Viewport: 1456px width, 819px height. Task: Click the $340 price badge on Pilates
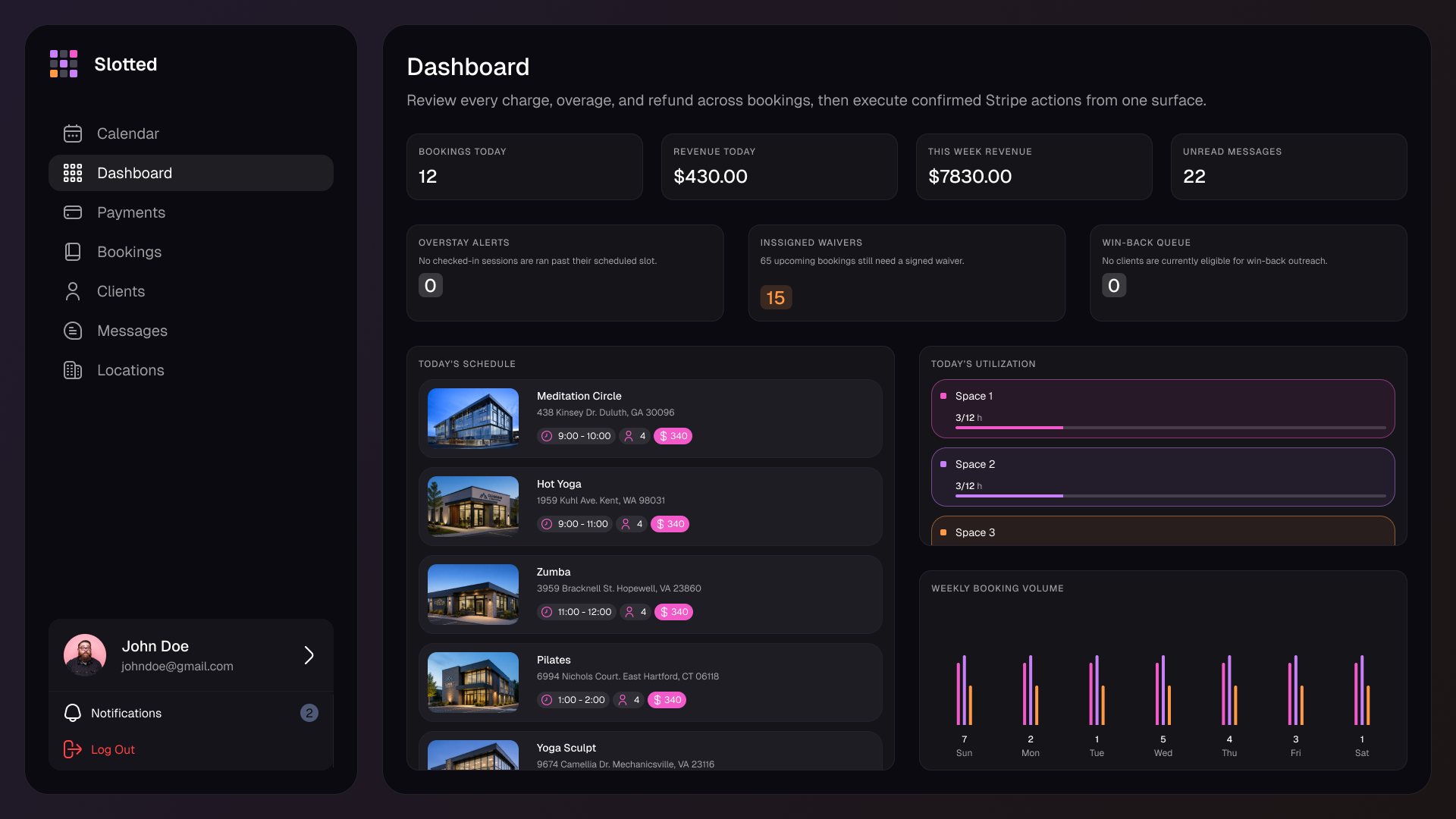pyautogui.click(x=667, y=700)
